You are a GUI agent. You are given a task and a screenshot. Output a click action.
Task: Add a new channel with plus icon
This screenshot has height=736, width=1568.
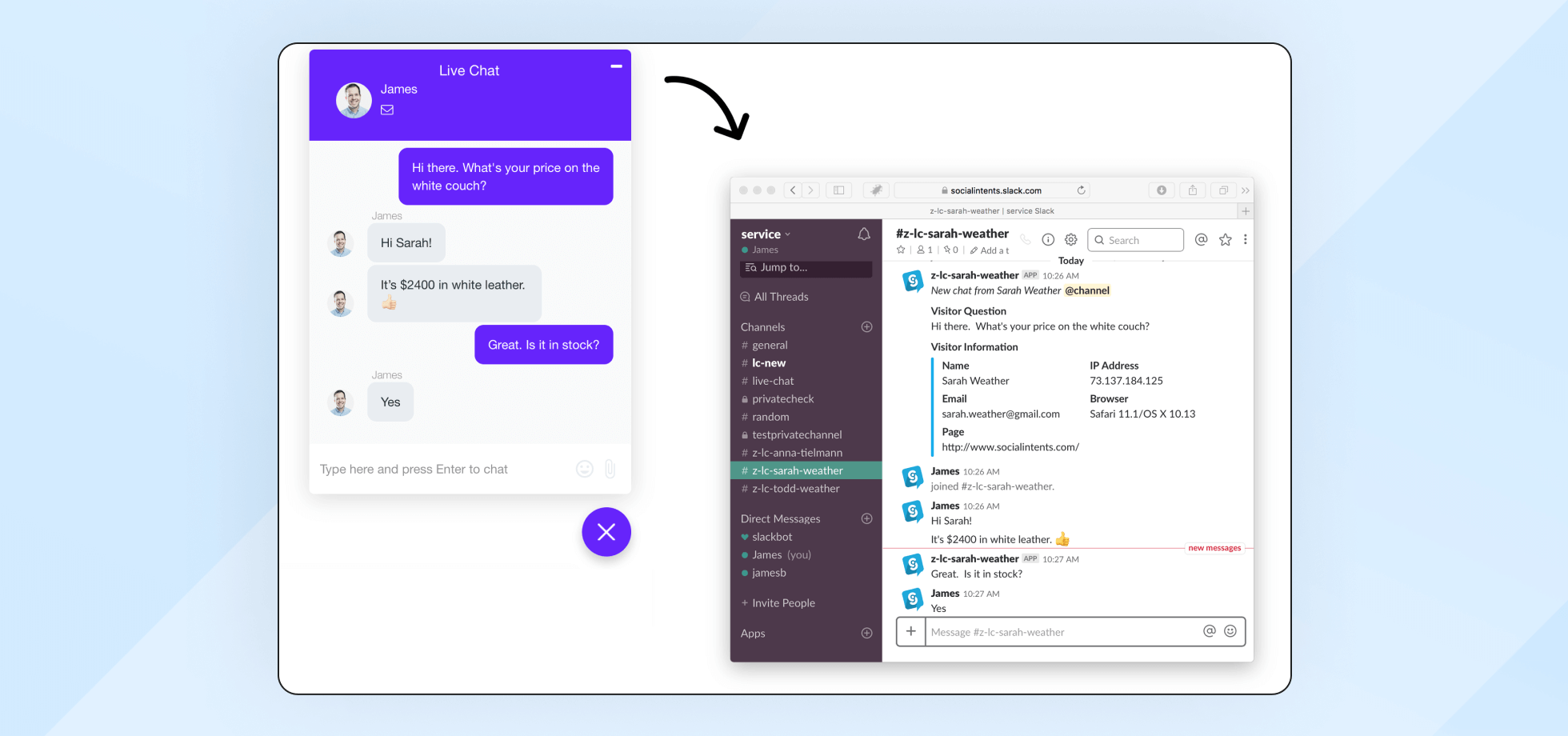click(866, 327)
